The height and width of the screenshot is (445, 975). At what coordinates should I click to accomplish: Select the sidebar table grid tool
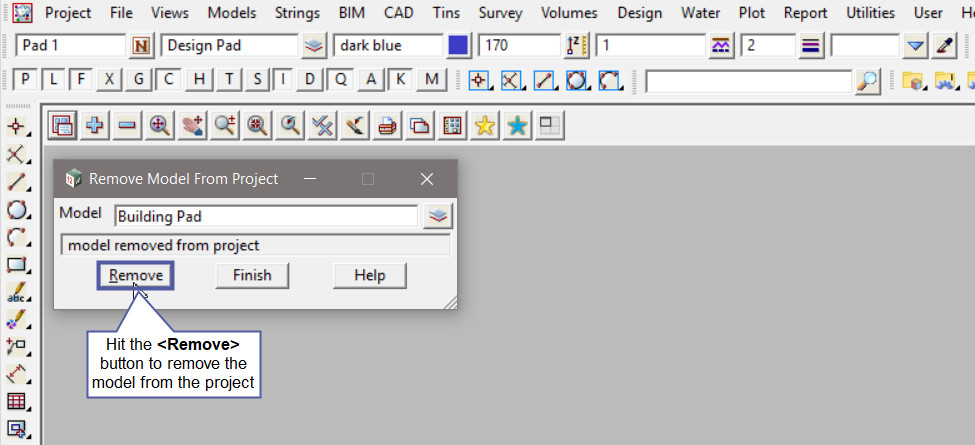[17, 401]
